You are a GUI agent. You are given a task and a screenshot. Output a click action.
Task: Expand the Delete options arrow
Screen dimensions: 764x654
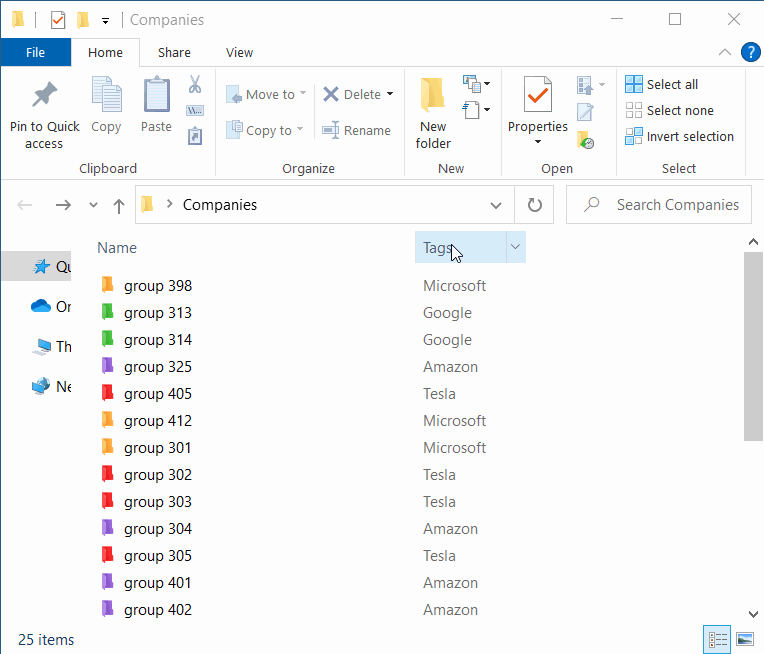tap(390, 94)
